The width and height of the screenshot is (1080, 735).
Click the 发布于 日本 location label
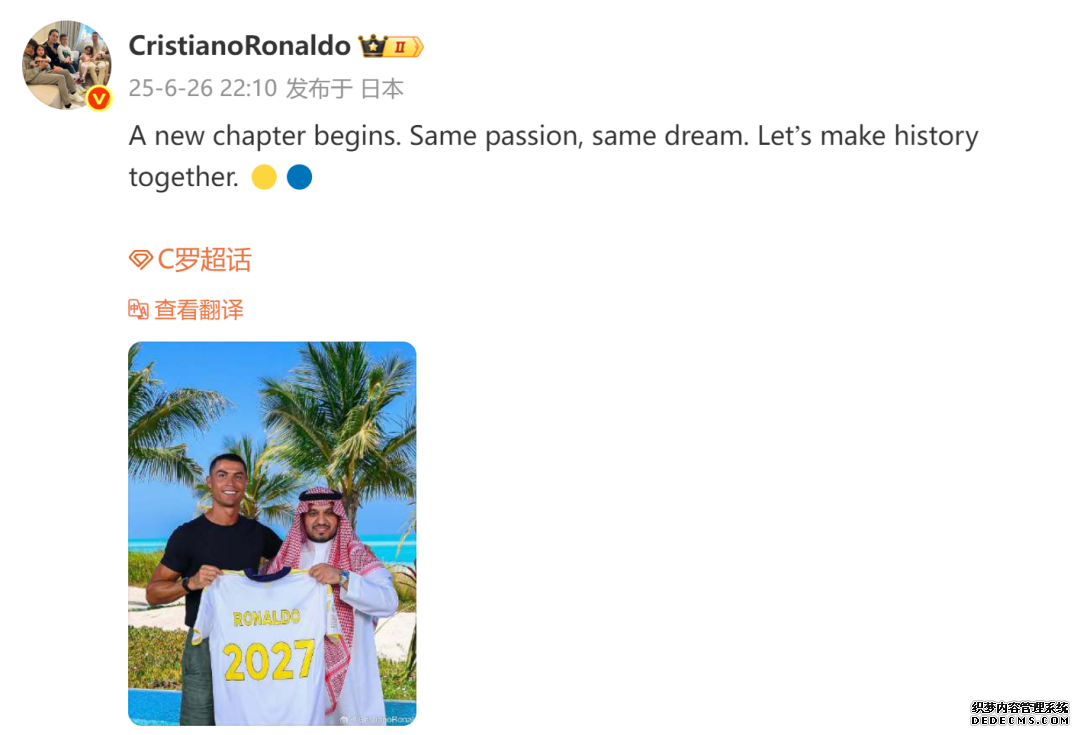pos(345,88)
